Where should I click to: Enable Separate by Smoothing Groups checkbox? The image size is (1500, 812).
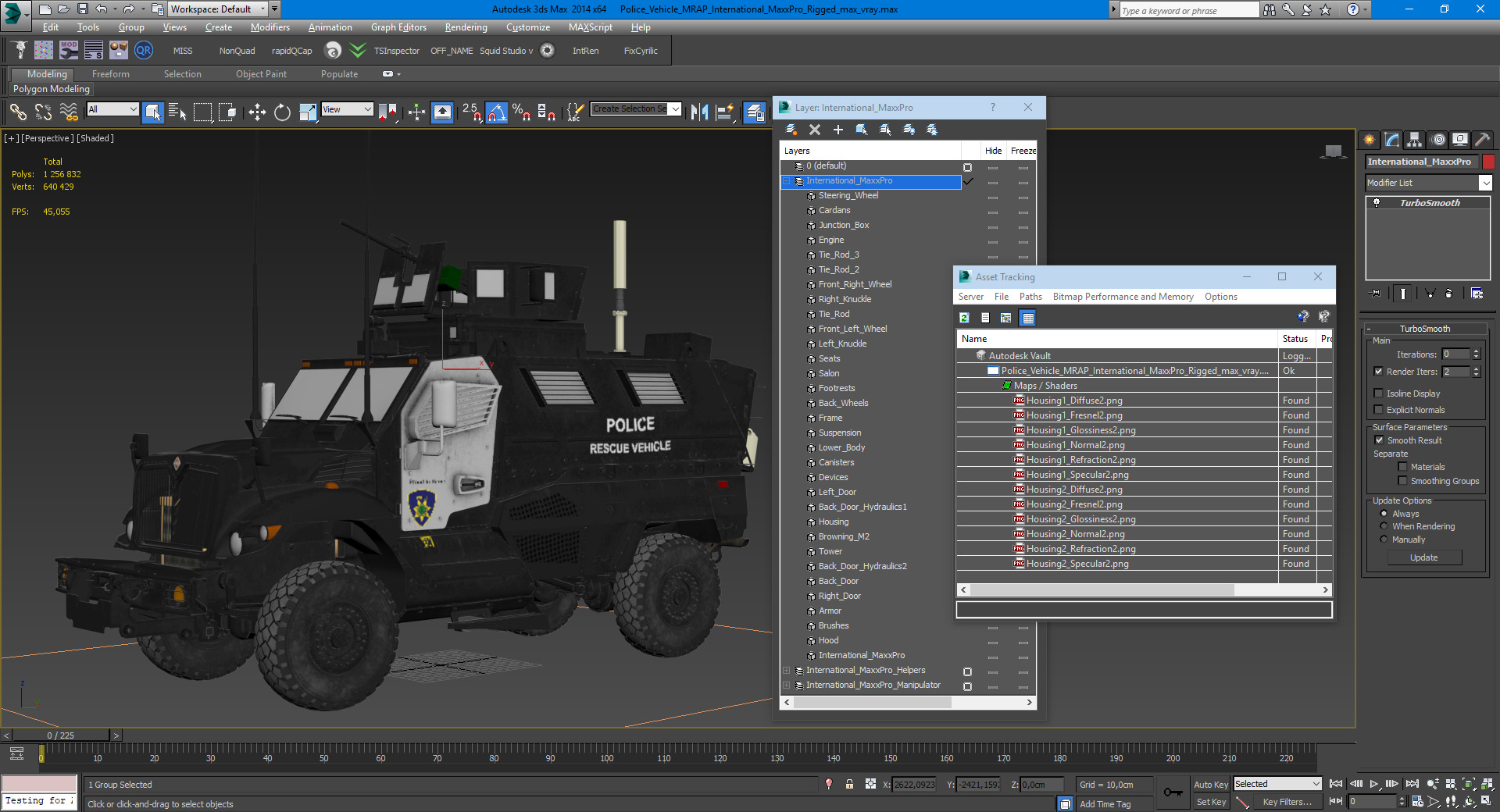tap(1402, 481)
